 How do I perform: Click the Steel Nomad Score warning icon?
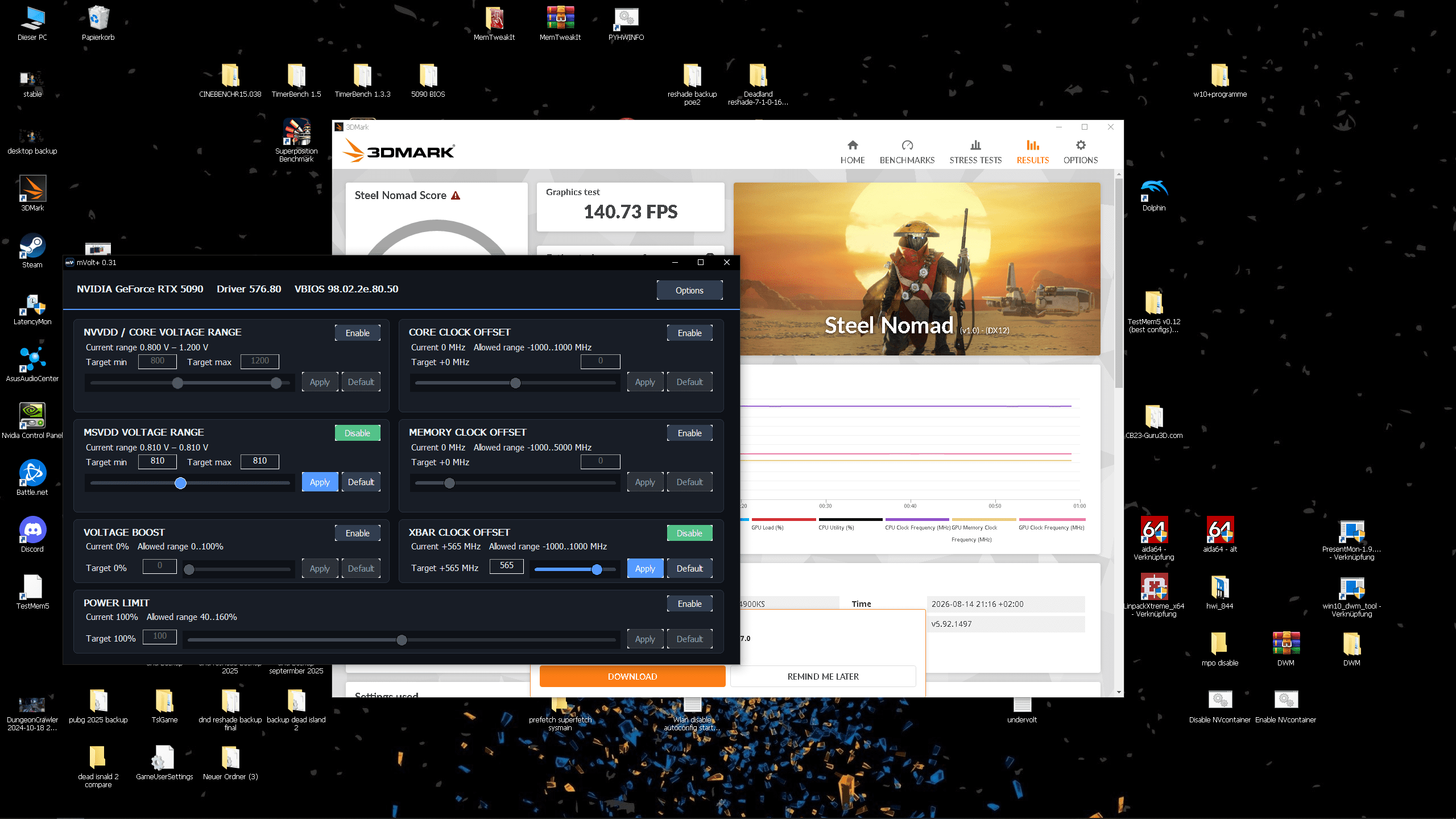pos(456,196)
